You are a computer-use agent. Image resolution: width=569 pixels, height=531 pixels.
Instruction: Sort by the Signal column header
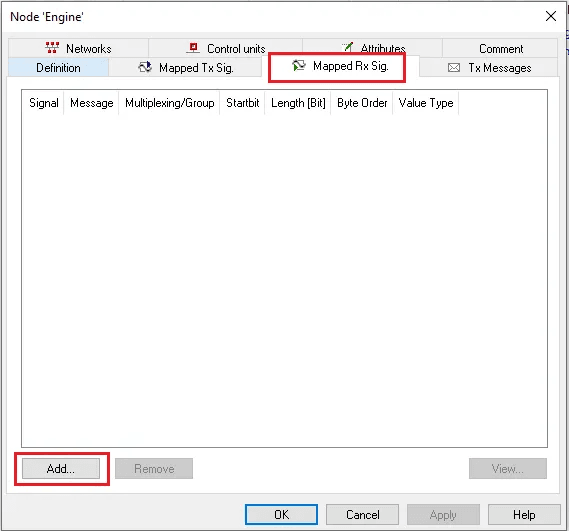[43, 103]
